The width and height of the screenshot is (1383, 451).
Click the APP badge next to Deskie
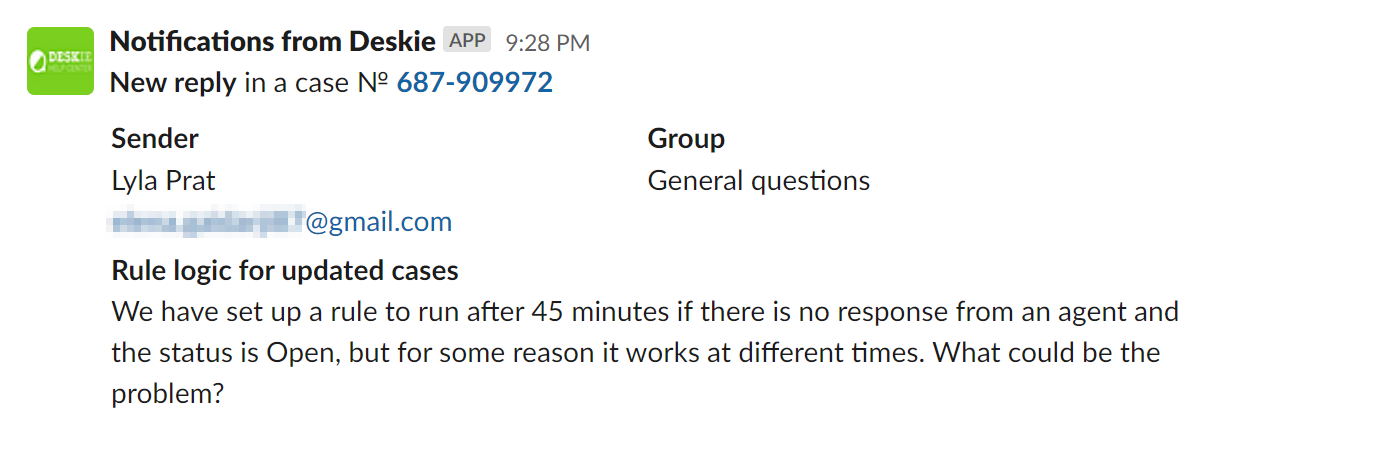(467, 41)
